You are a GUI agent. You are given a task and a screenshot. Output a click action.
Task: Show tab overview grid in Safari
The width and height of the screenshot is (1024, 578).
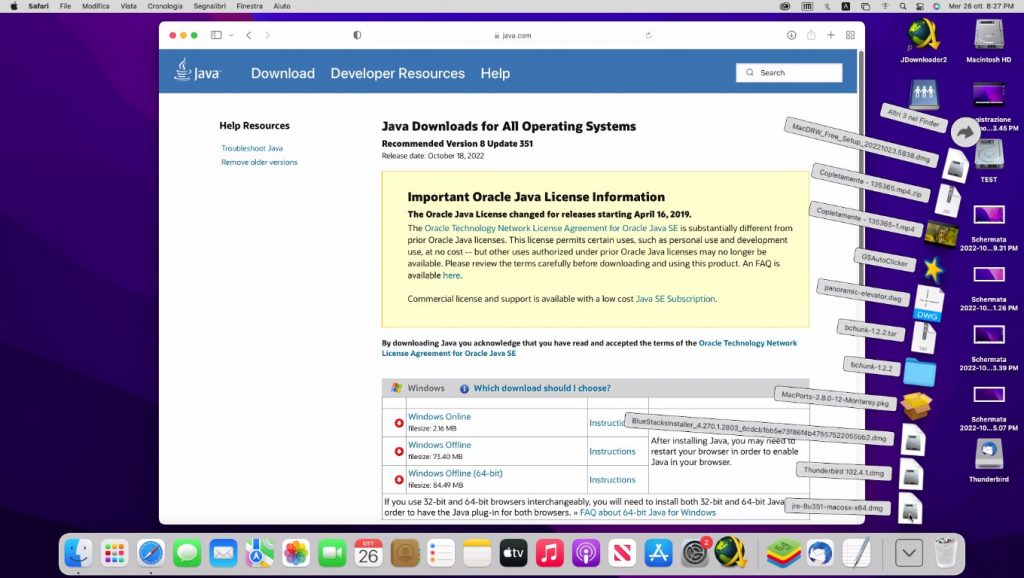[x=850, y=35]
